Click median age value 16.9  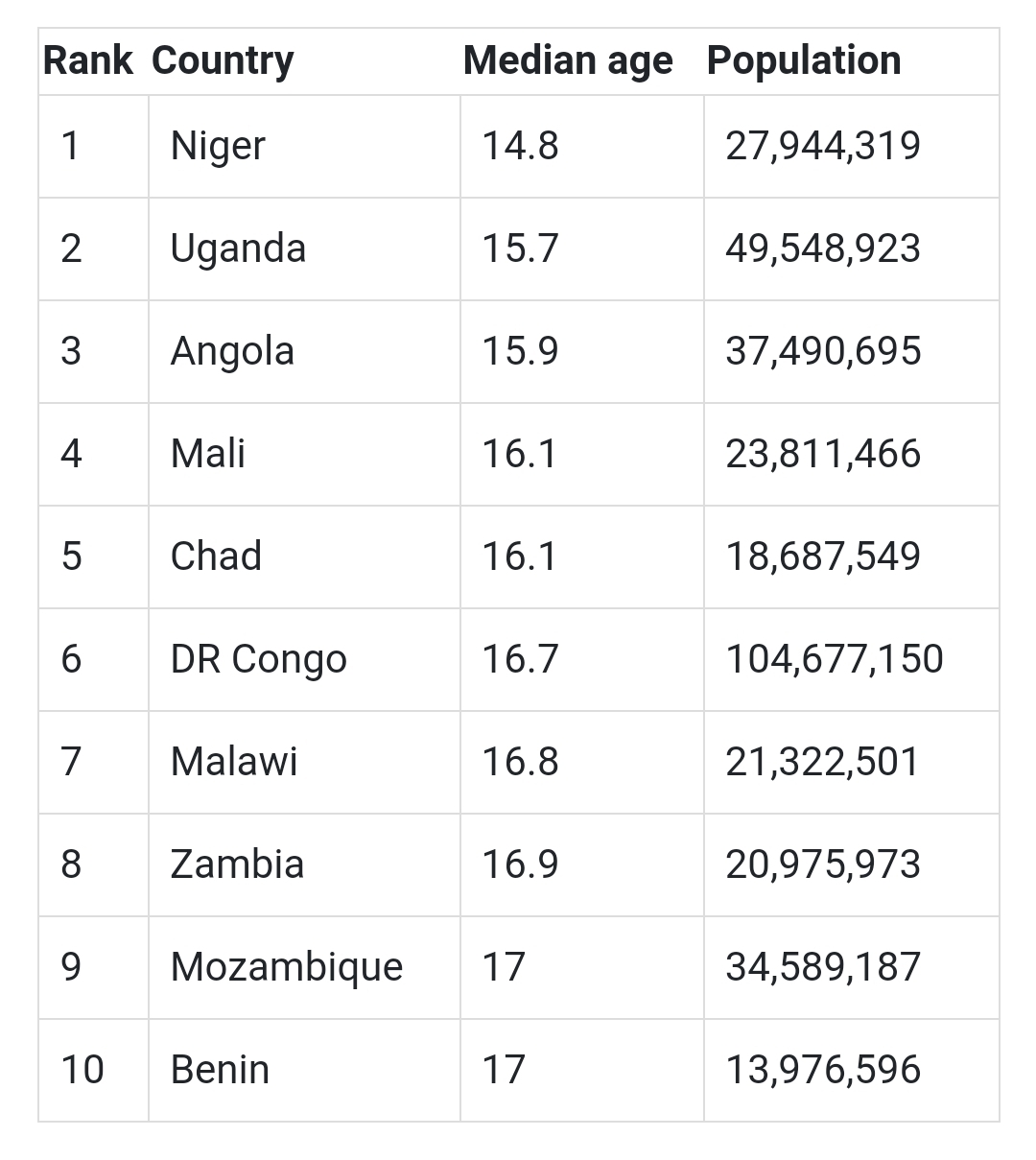point(520,864)
